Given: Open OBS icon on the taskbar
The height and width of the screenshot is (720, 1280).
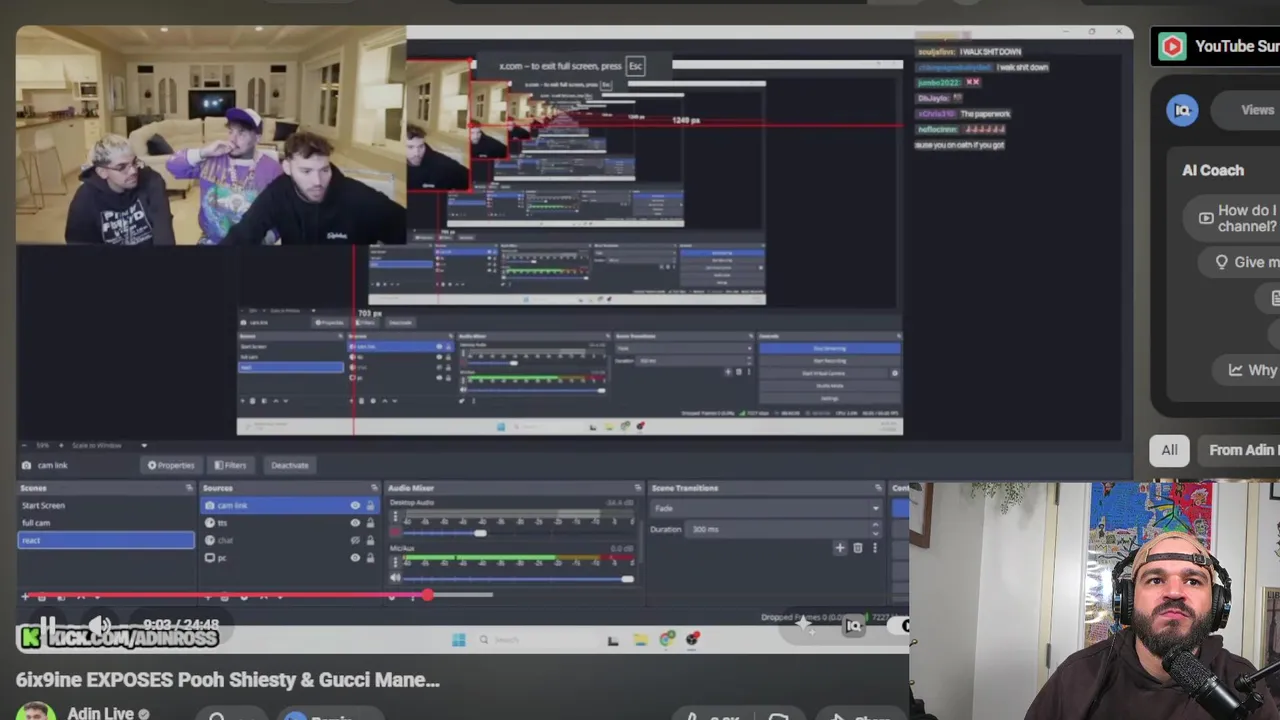Looking at the screenshot, I should coord(692,639).
